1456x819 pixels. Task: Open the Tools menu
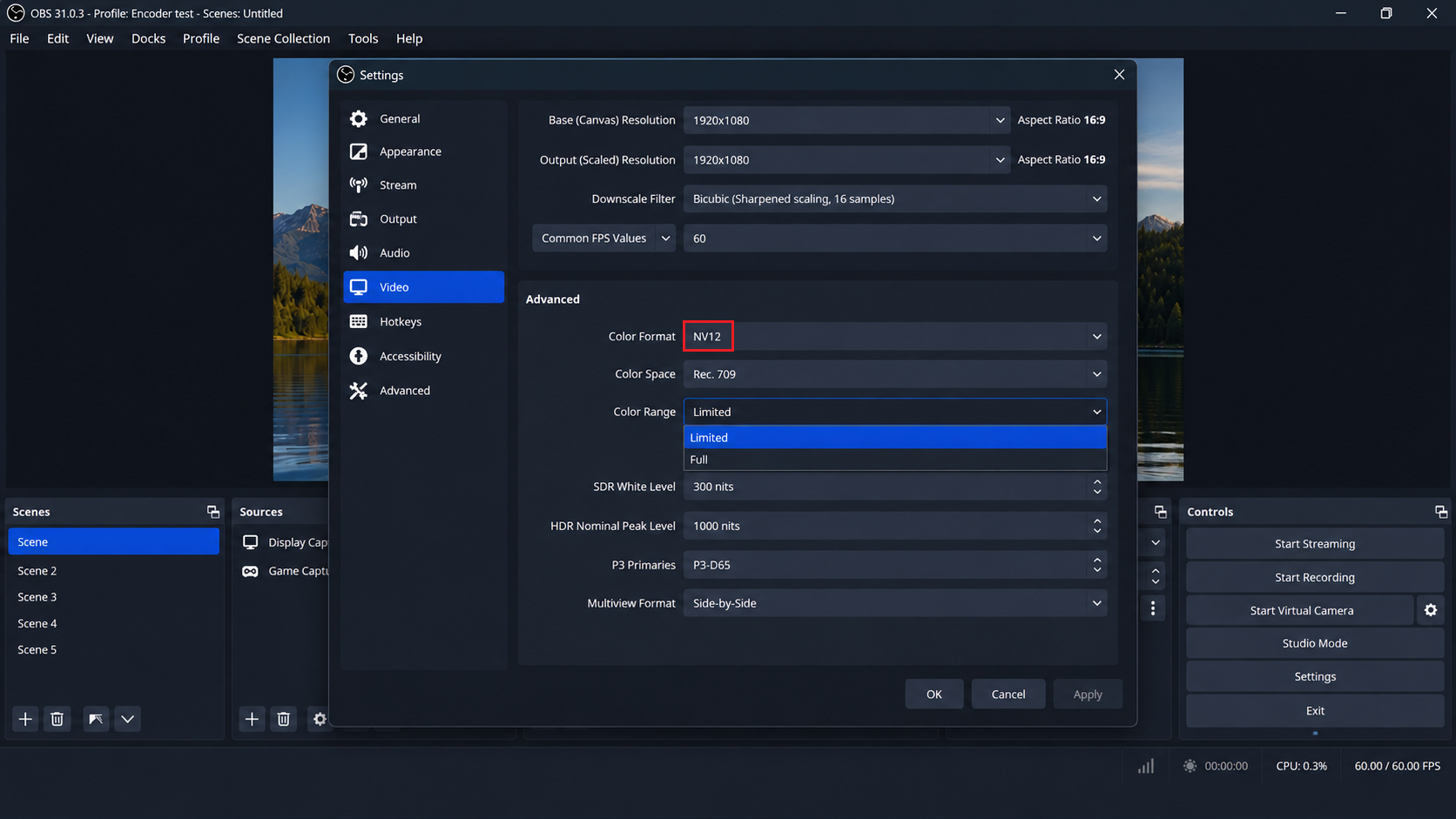pos(363,38)
